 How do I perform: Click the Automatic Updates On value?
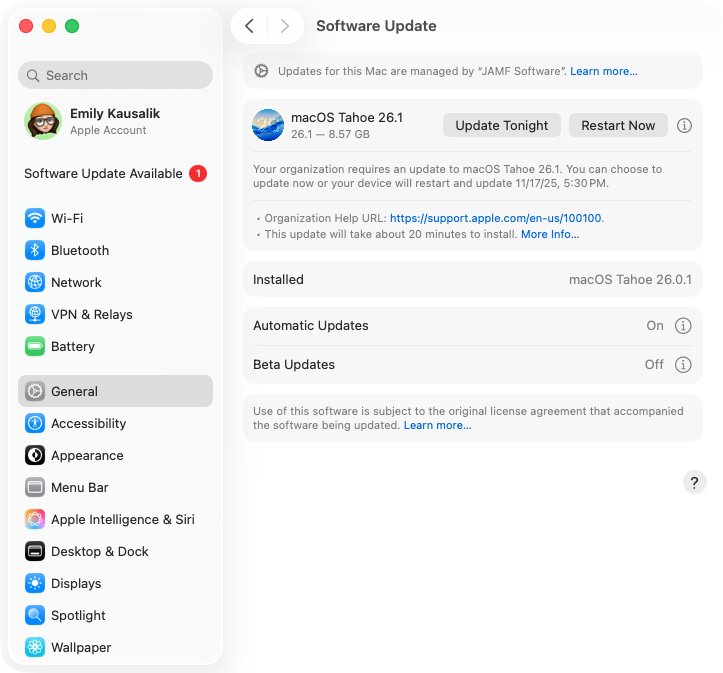[x=655, y=325]
